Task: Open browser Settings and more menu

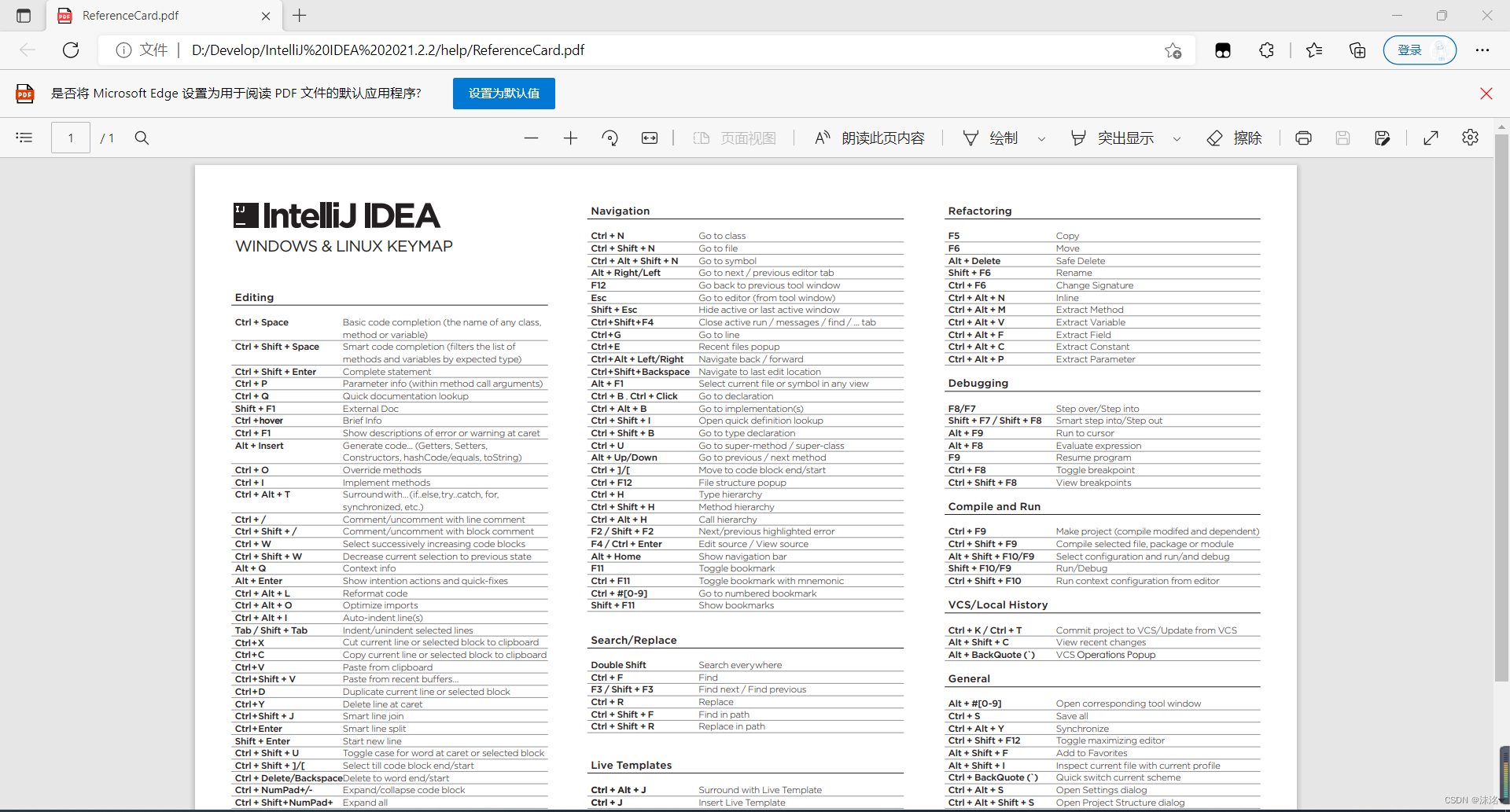Action: point(1482,50)
